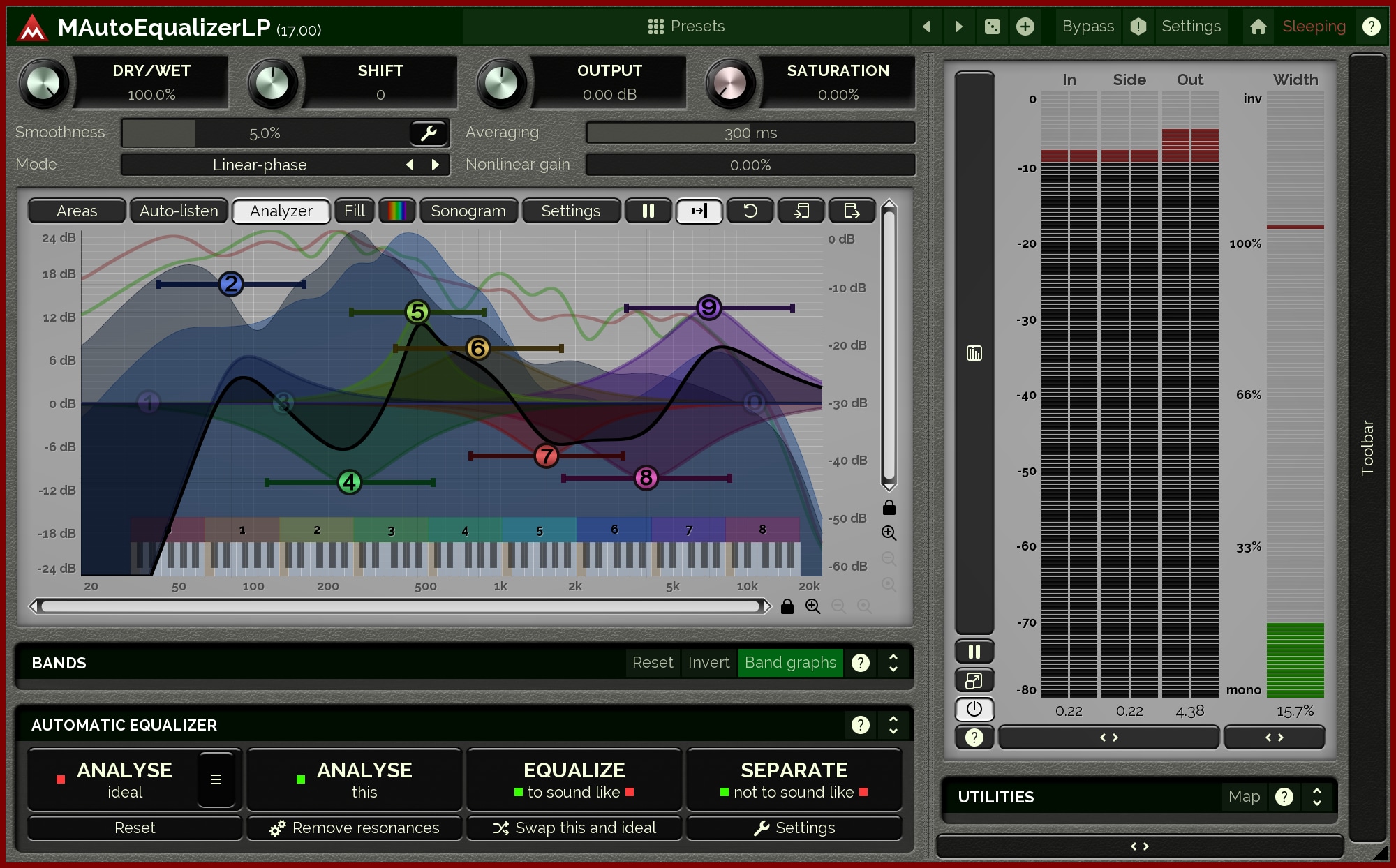
Task: Click the random preset dice icon
Action: pos(992,27)
